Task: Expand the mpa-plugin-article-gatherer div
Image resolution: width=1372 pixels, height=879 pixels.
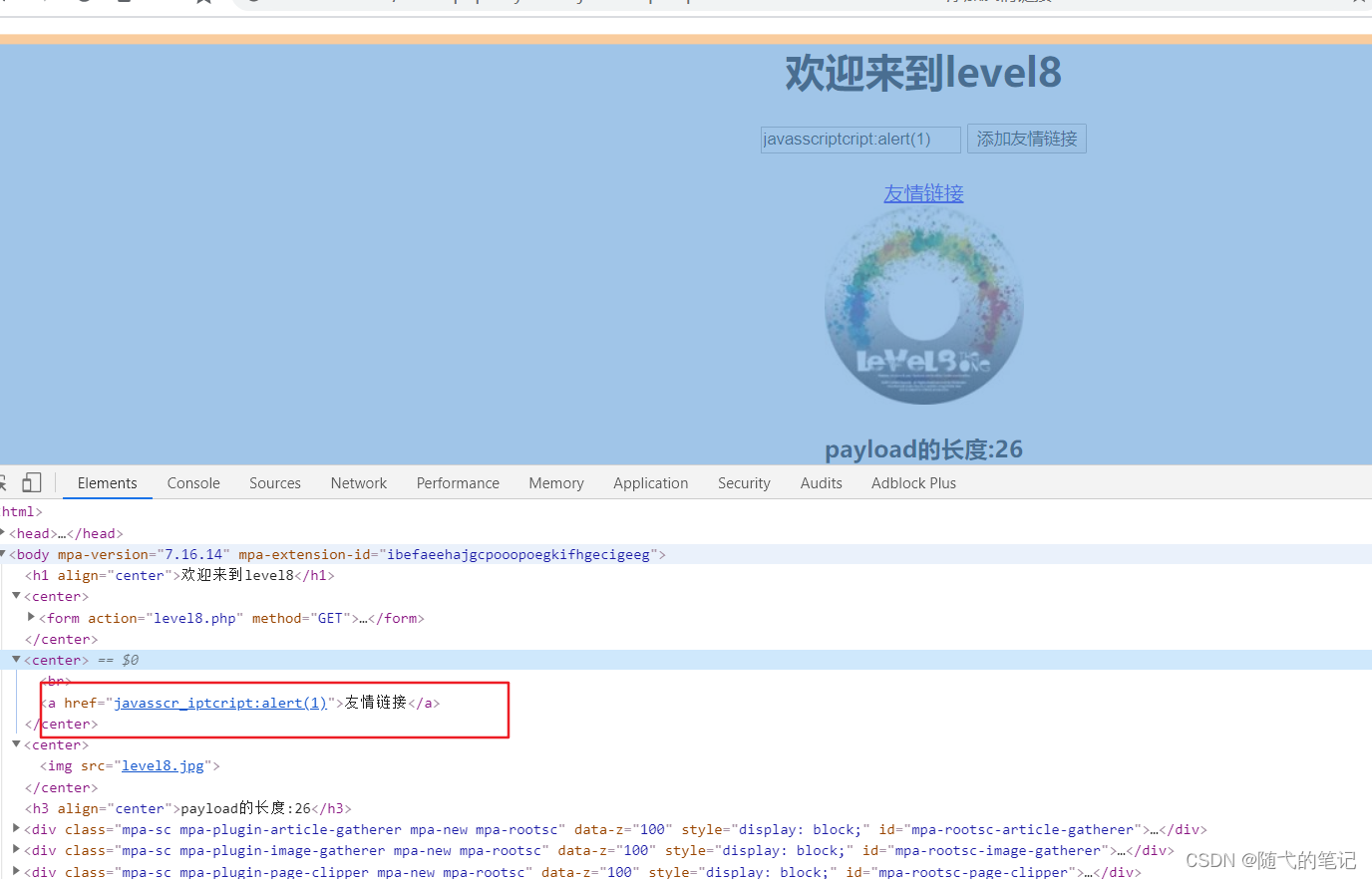Action: point(16,828)
